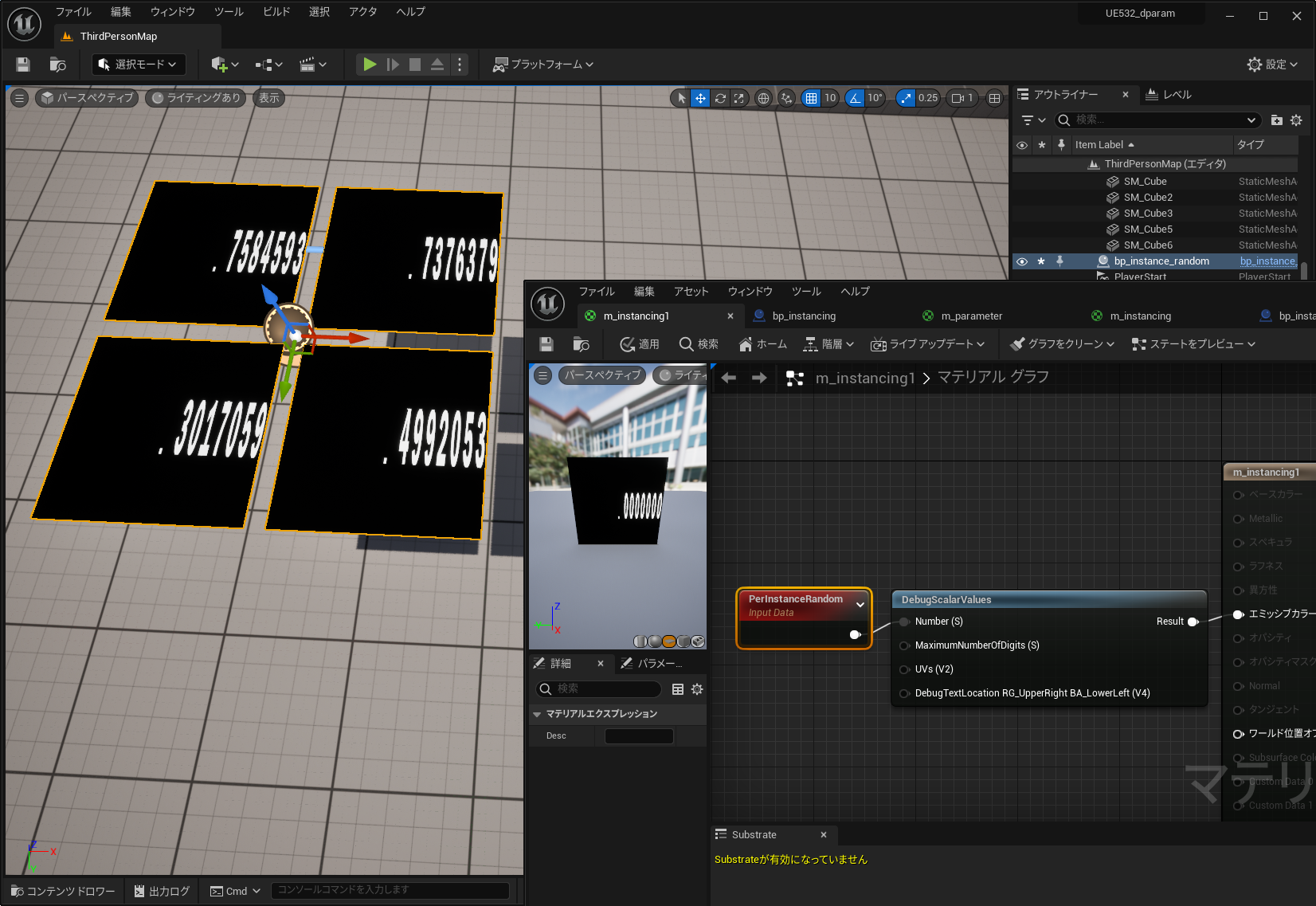Click 適用 to apply the material
1316x906 pixels.
pyautogui.click(x=640, y=344)
